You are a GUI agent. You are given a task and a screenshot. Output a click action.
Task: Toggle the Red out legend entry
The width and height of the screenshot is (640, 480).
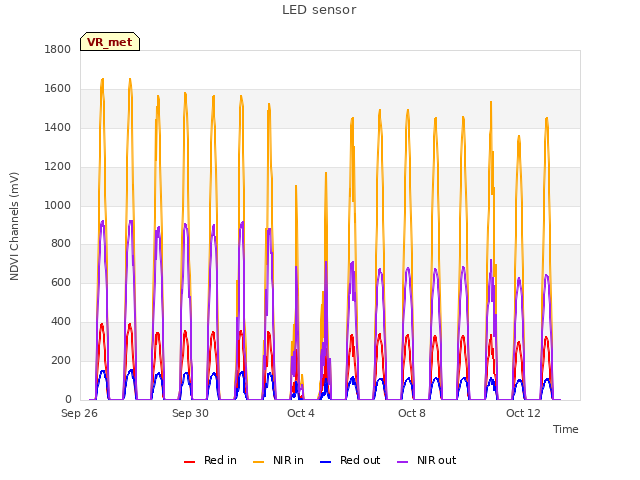point(350,460)
